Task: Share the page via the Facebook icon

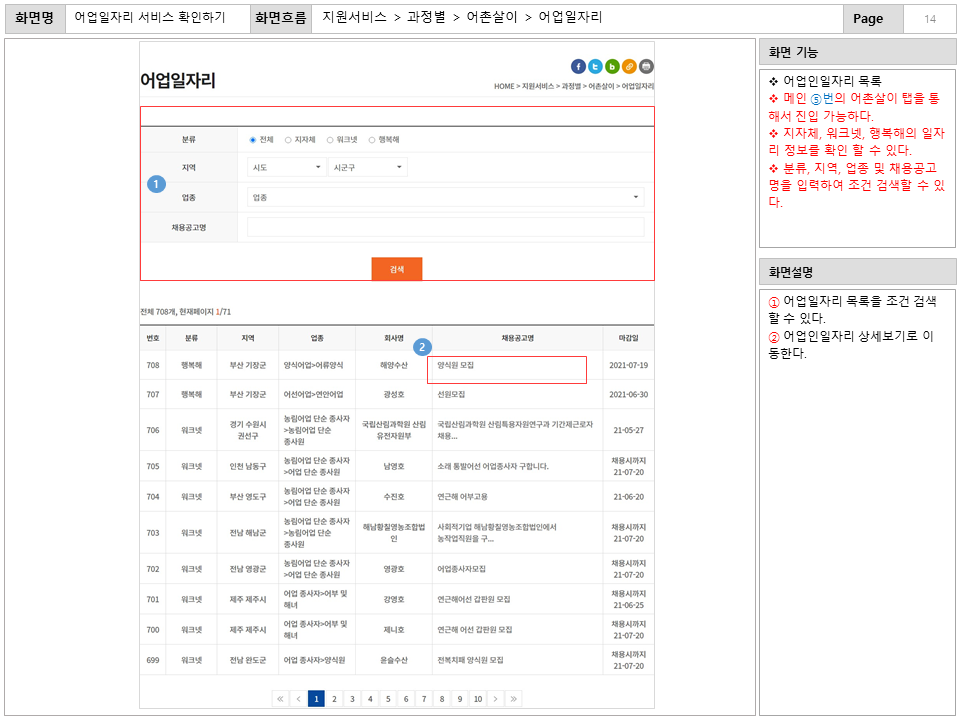Action: click(578, 66)
